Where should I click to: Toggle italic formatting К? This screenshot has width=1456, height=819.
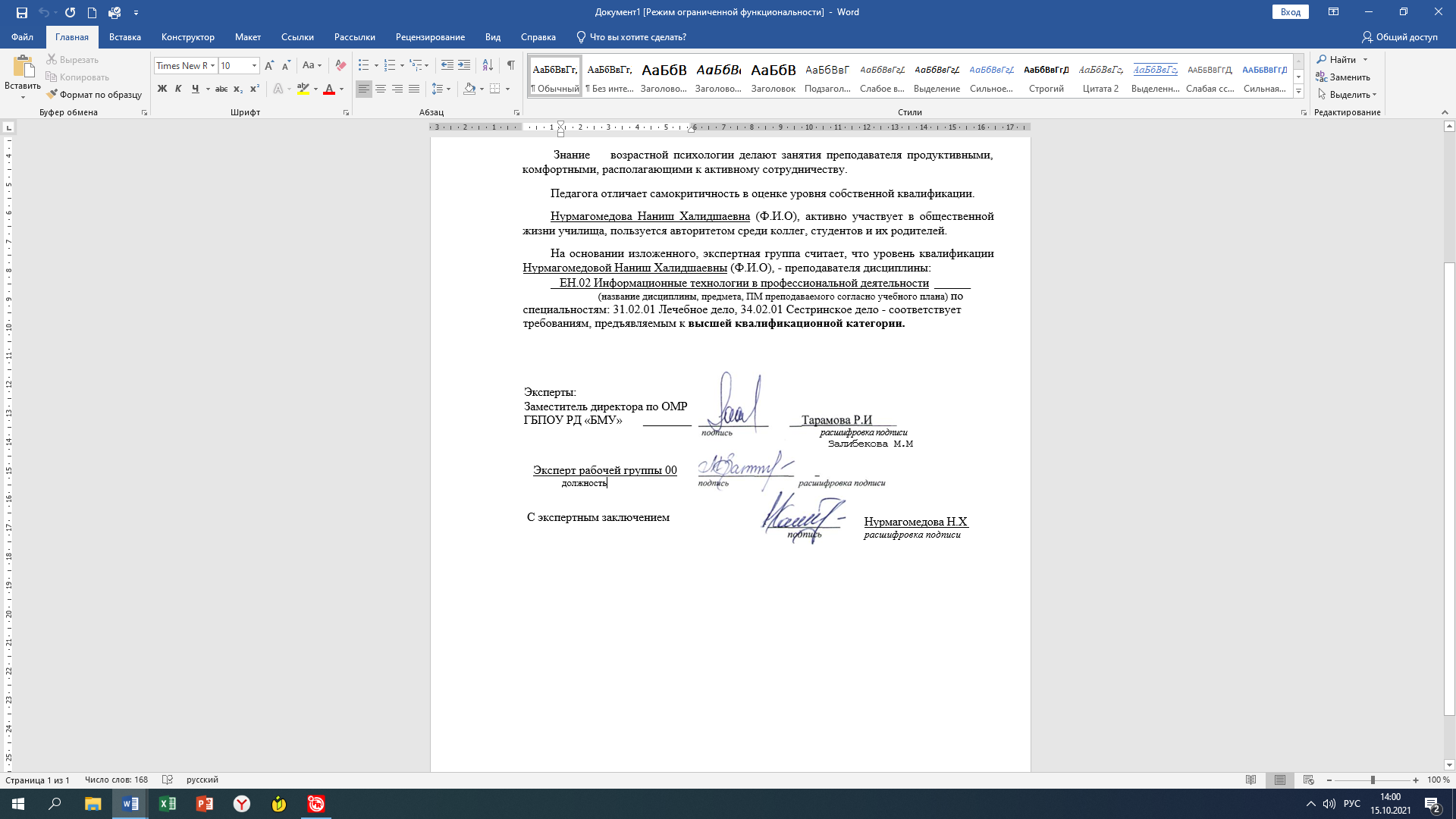point(178,89)
